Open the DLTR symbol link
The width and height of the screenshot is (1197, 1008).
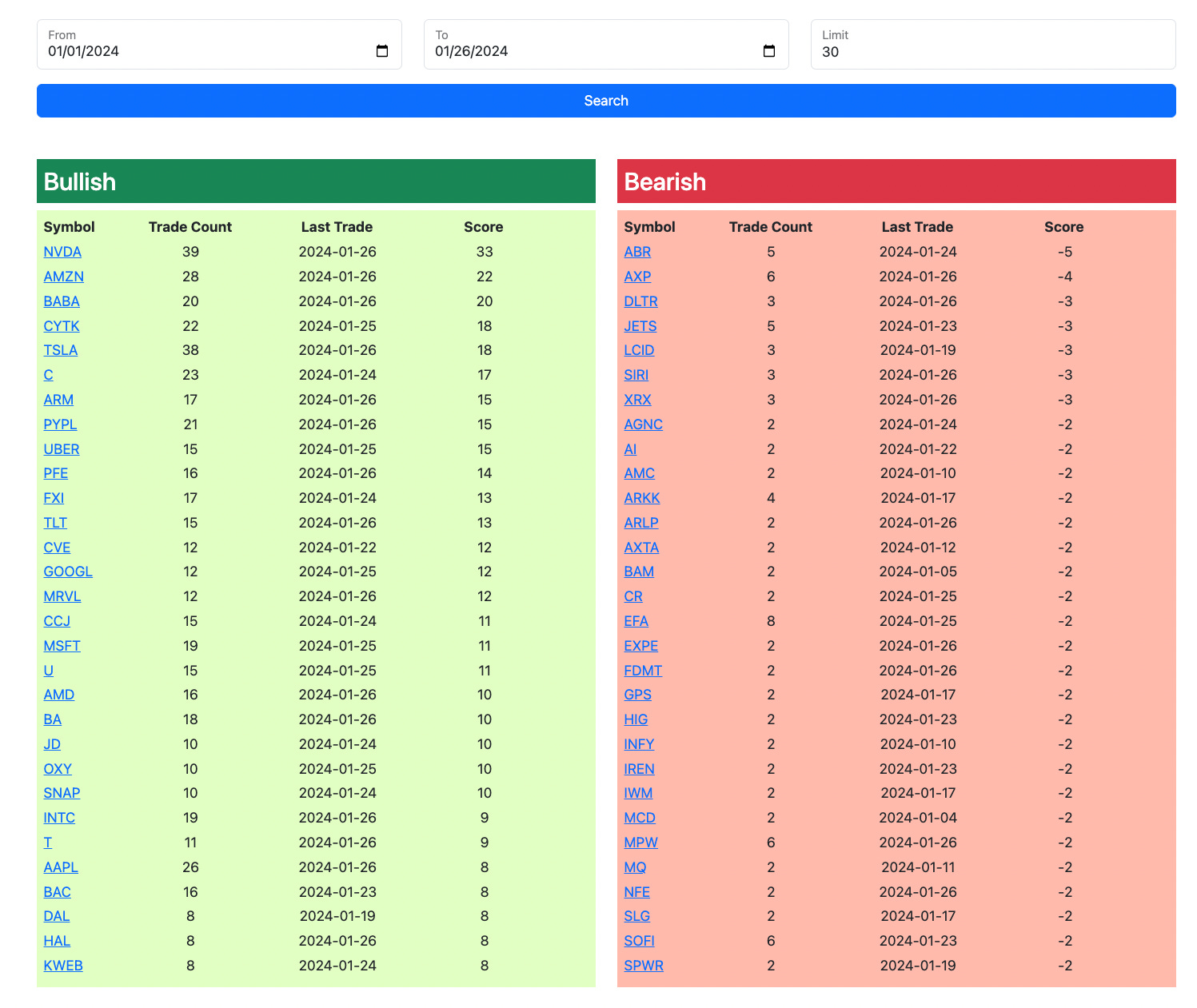tap(641, 301)
